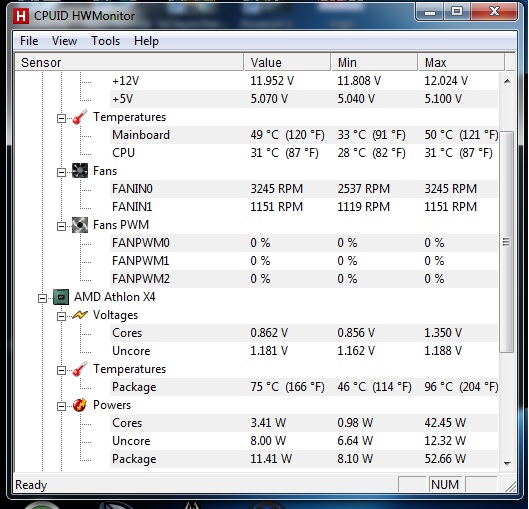Click the Max column header
529x509 pixels.
tap(461, 62)
